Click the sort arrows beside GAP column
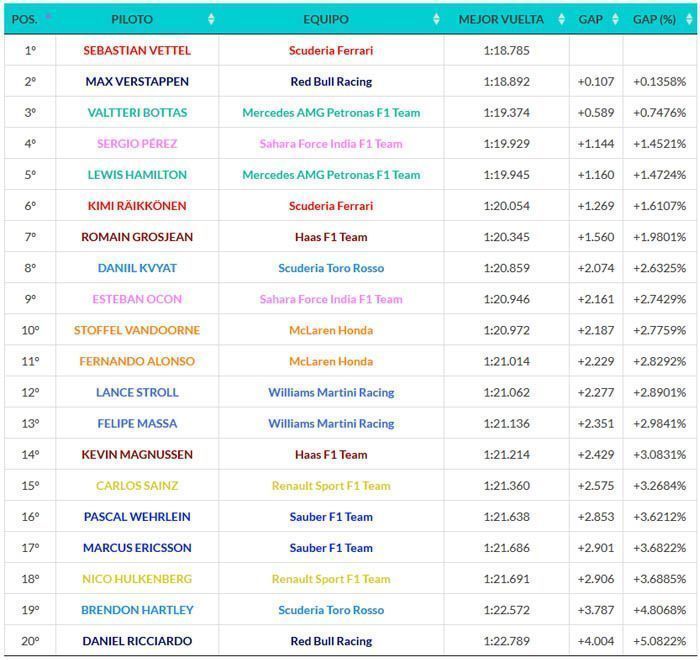Image resolution: width=700 pixels, height=660 pixels. tap(615, 19)
